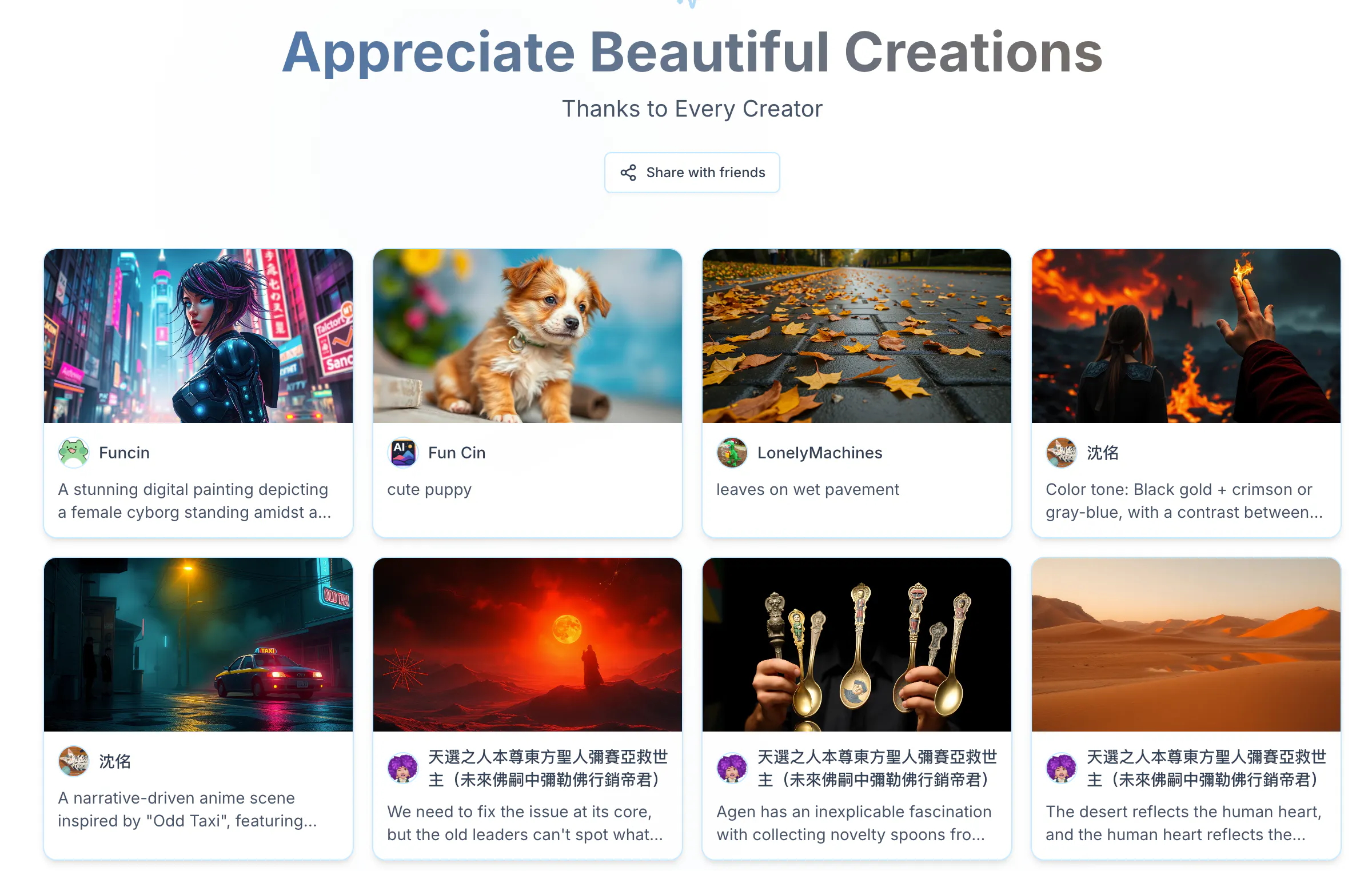This screenshot has height=871, width=1372.
Task: Click the LonelyMachines creator name
Action: click(820, 453)
